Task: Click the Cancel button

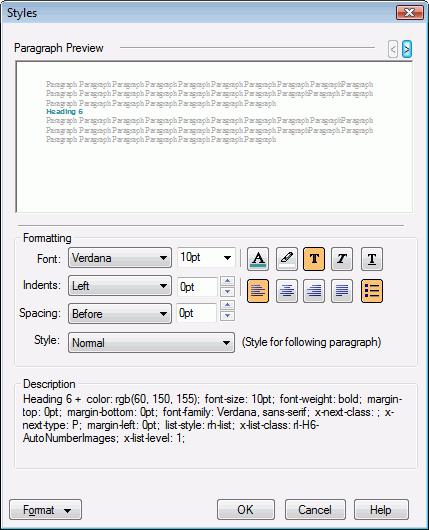Action: point(315,510)
